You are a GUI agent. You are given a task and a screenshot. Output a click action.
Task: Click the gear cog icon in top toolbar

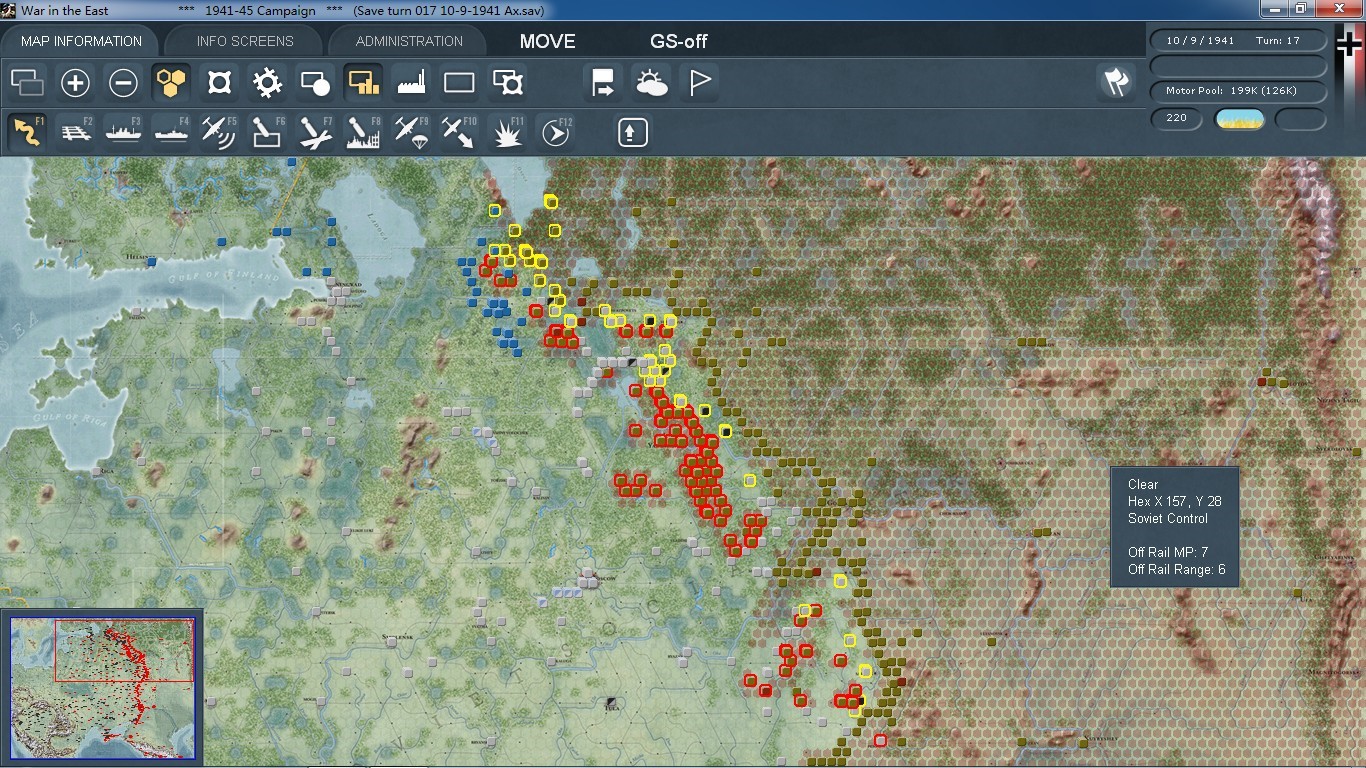coord(267,82)
